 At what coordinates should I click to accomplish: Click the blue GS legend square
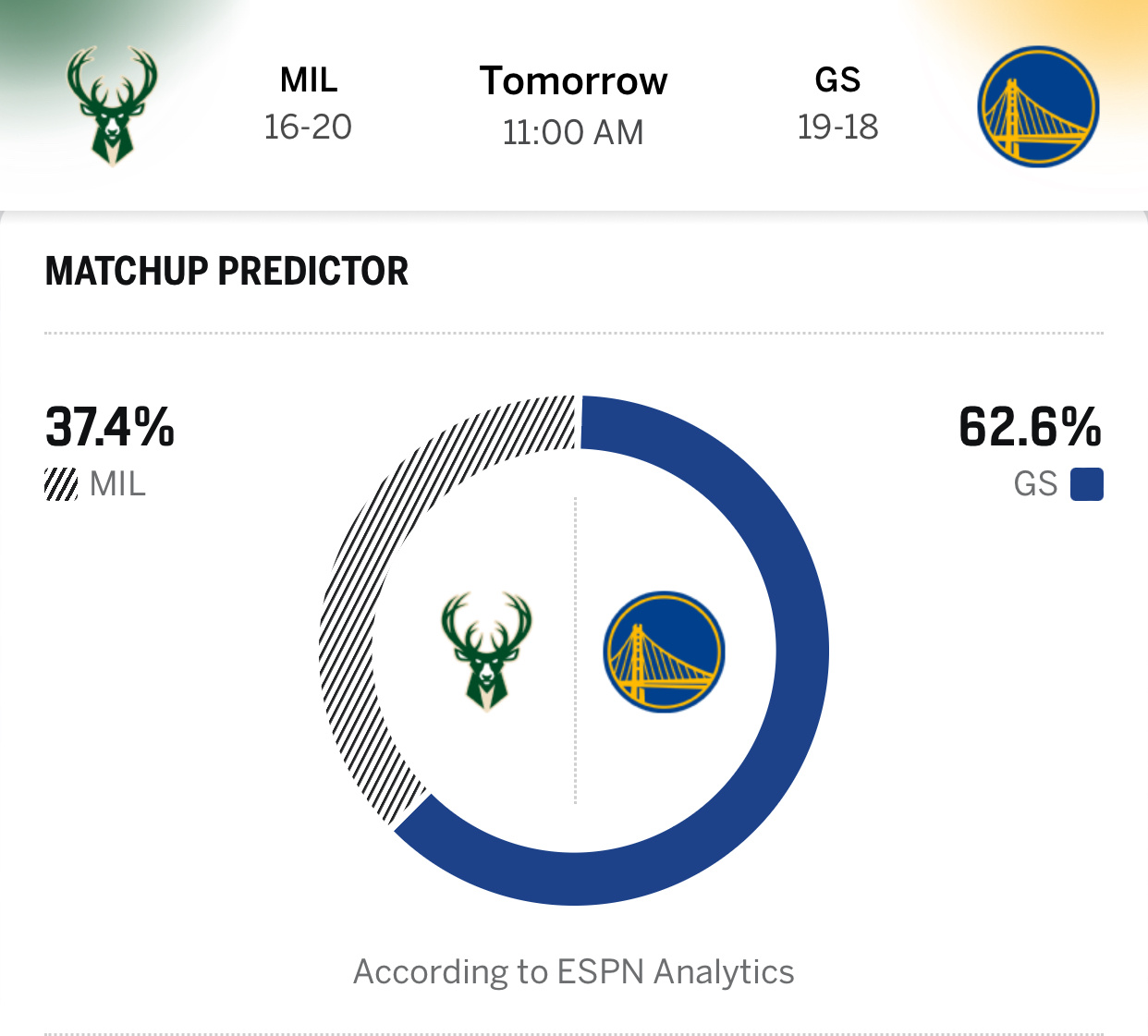1087,484
